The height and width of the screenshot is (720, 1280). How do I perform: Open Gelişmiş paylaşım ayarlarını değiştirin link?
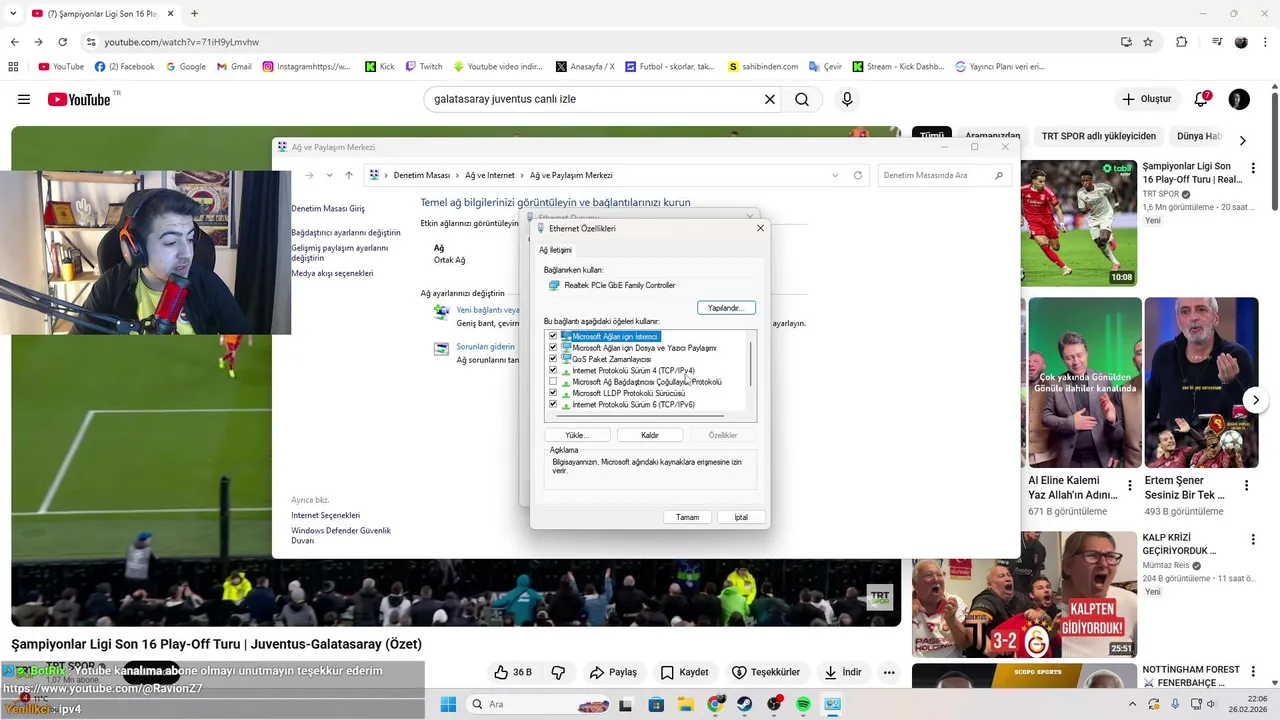pyautogui.click(x=339, y=253)
